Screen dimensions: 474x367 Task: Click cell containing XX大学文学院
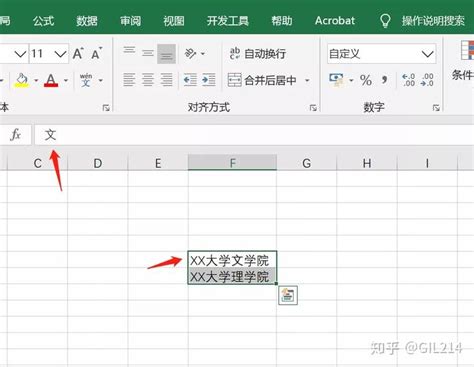(x=232, y=260)
